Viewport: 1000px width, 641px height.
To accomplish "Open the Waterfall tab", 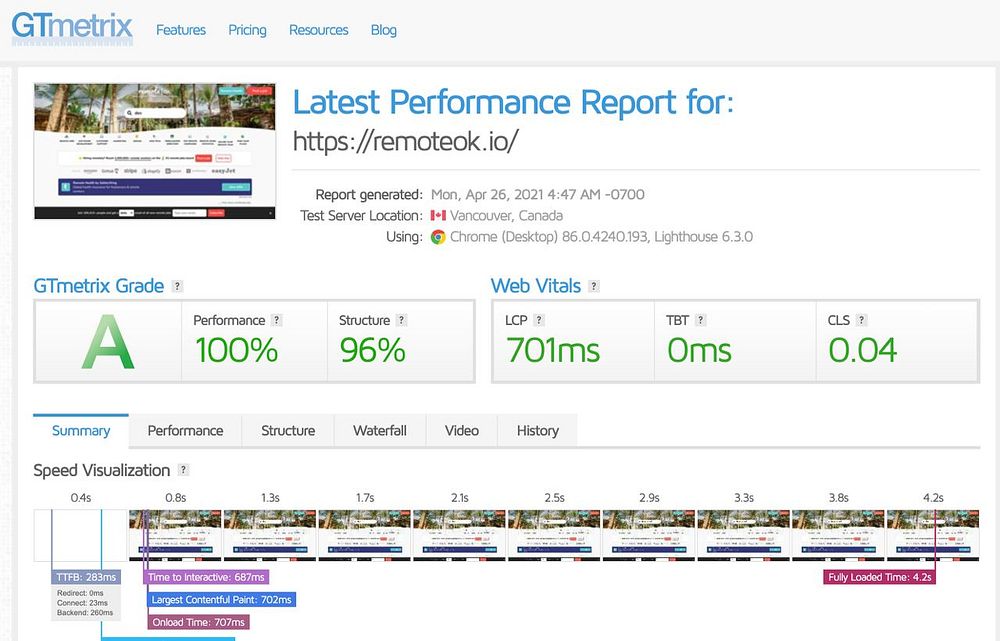I will click(380, 431).
